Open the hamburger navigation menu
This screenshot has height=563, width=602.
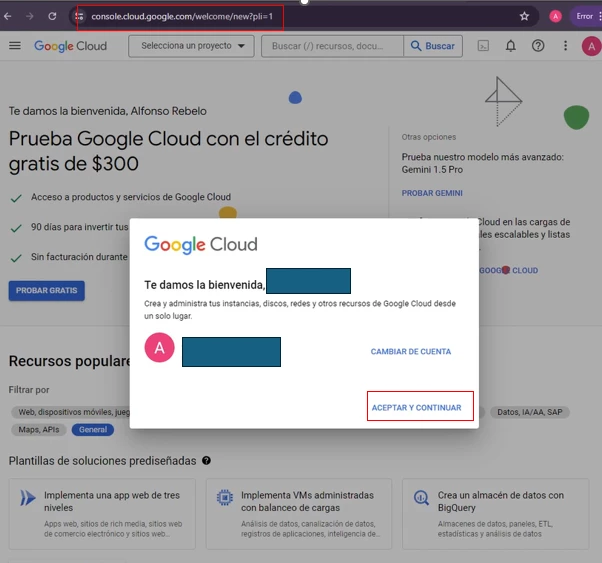tap(15, 46)
